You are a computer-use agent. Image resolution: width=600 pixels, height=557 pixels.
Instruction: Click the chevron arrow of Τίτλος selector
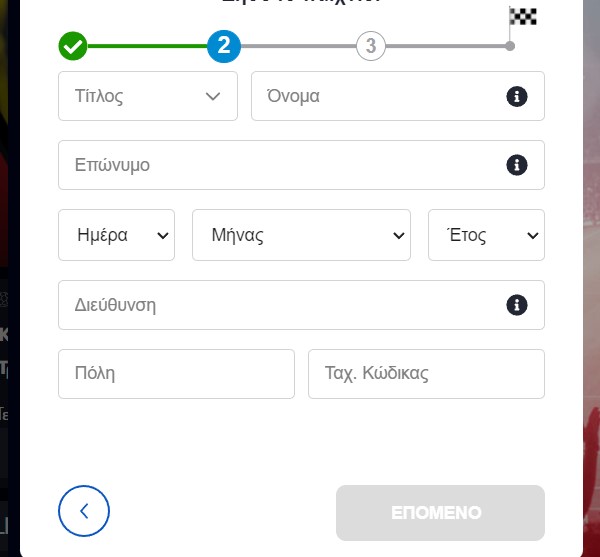click(213, 96)
